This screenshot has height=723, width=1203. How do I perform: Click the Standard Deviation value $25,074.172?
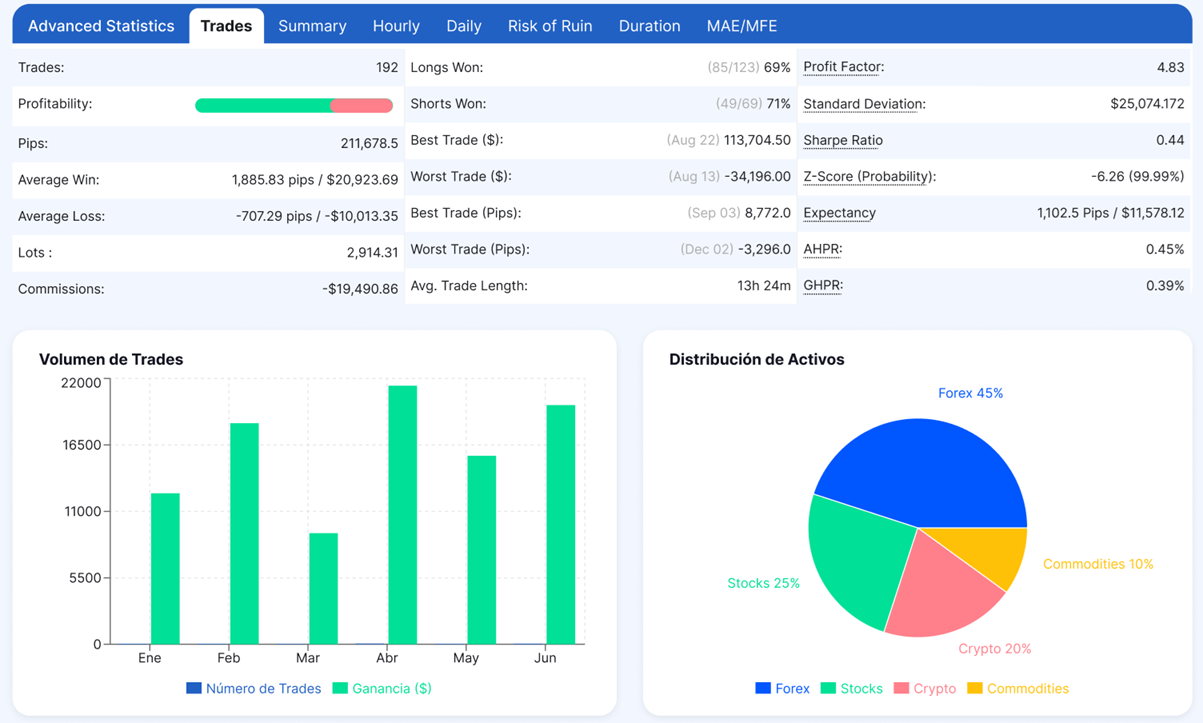(x=1147, y=104)
